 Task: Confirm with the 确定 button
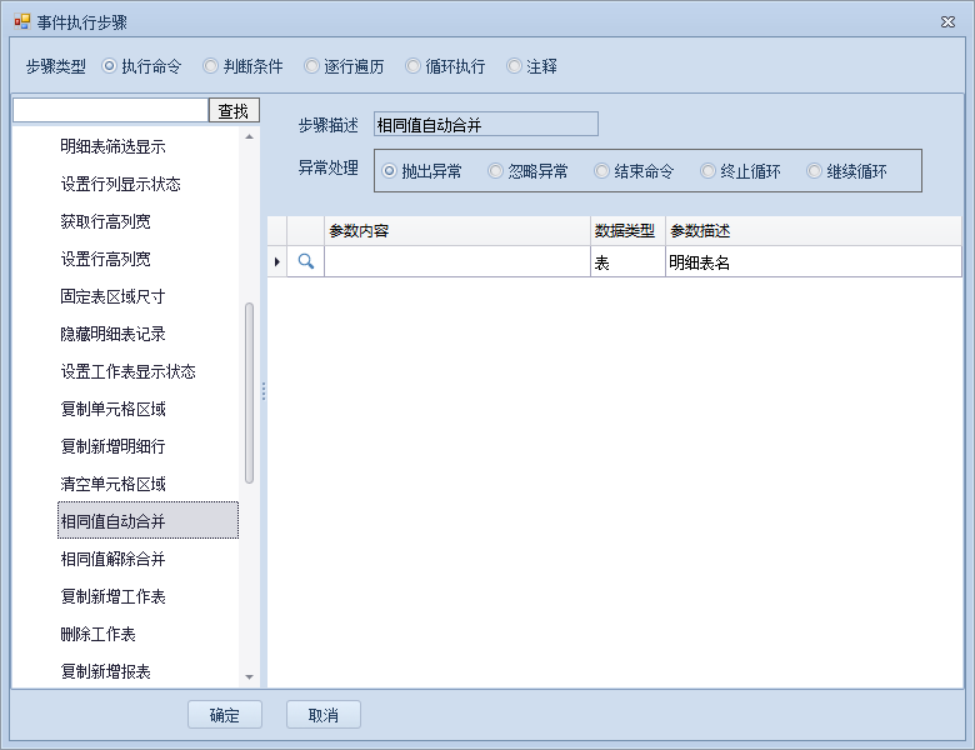(x=225, y=715)
